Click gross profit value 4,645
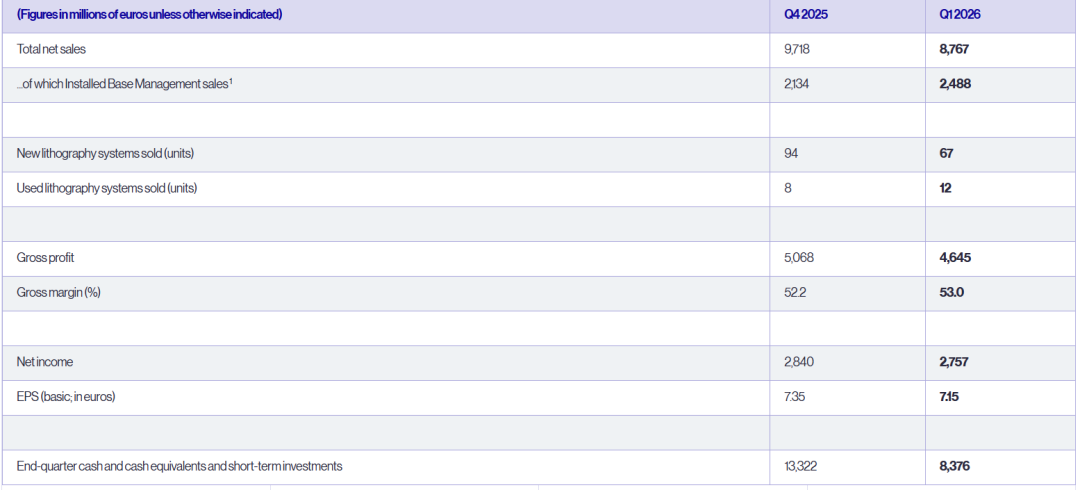This screenshot has height=490, width=1080. coord(955,258)
